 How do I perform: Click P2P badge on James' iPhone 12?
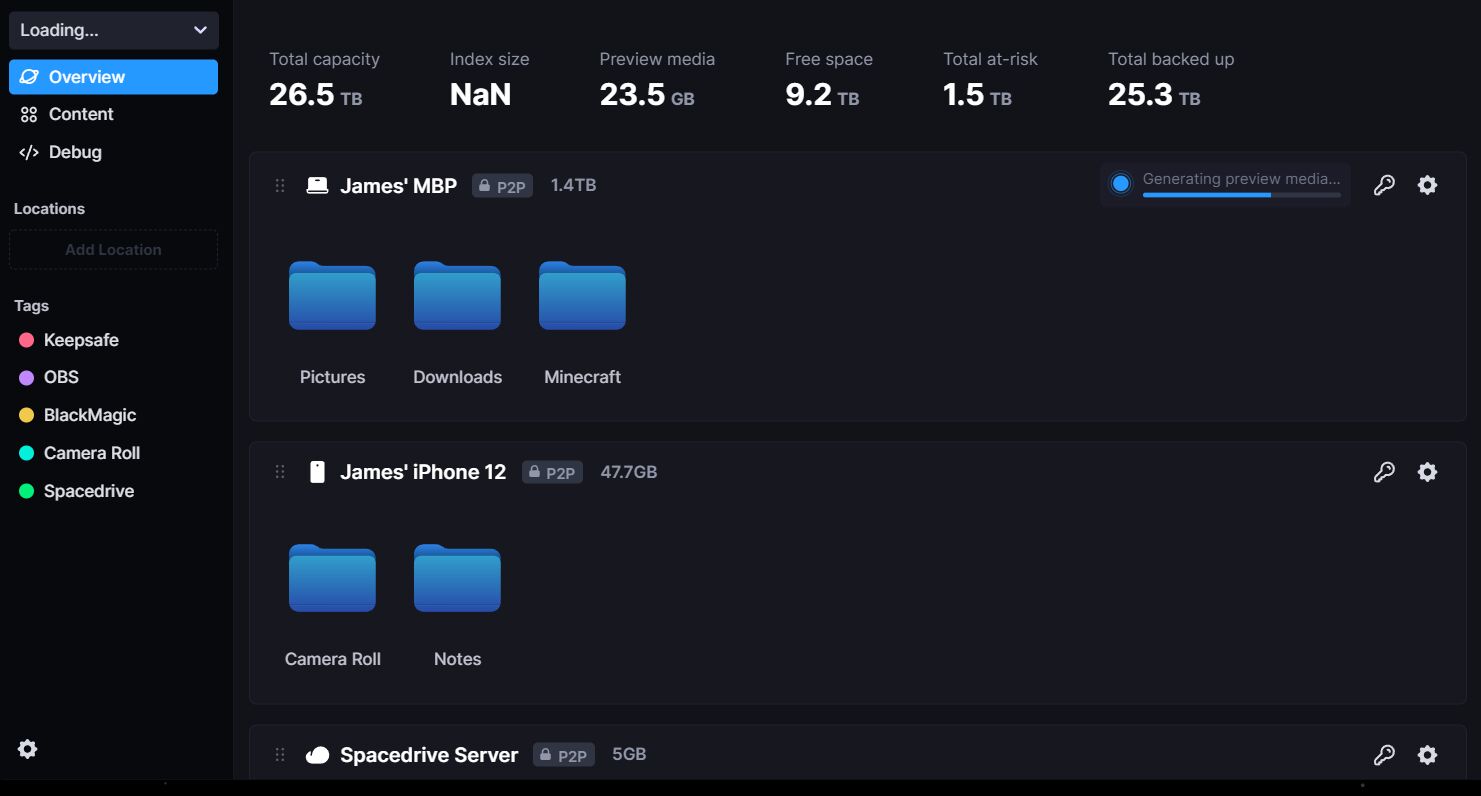pos(552,472)
